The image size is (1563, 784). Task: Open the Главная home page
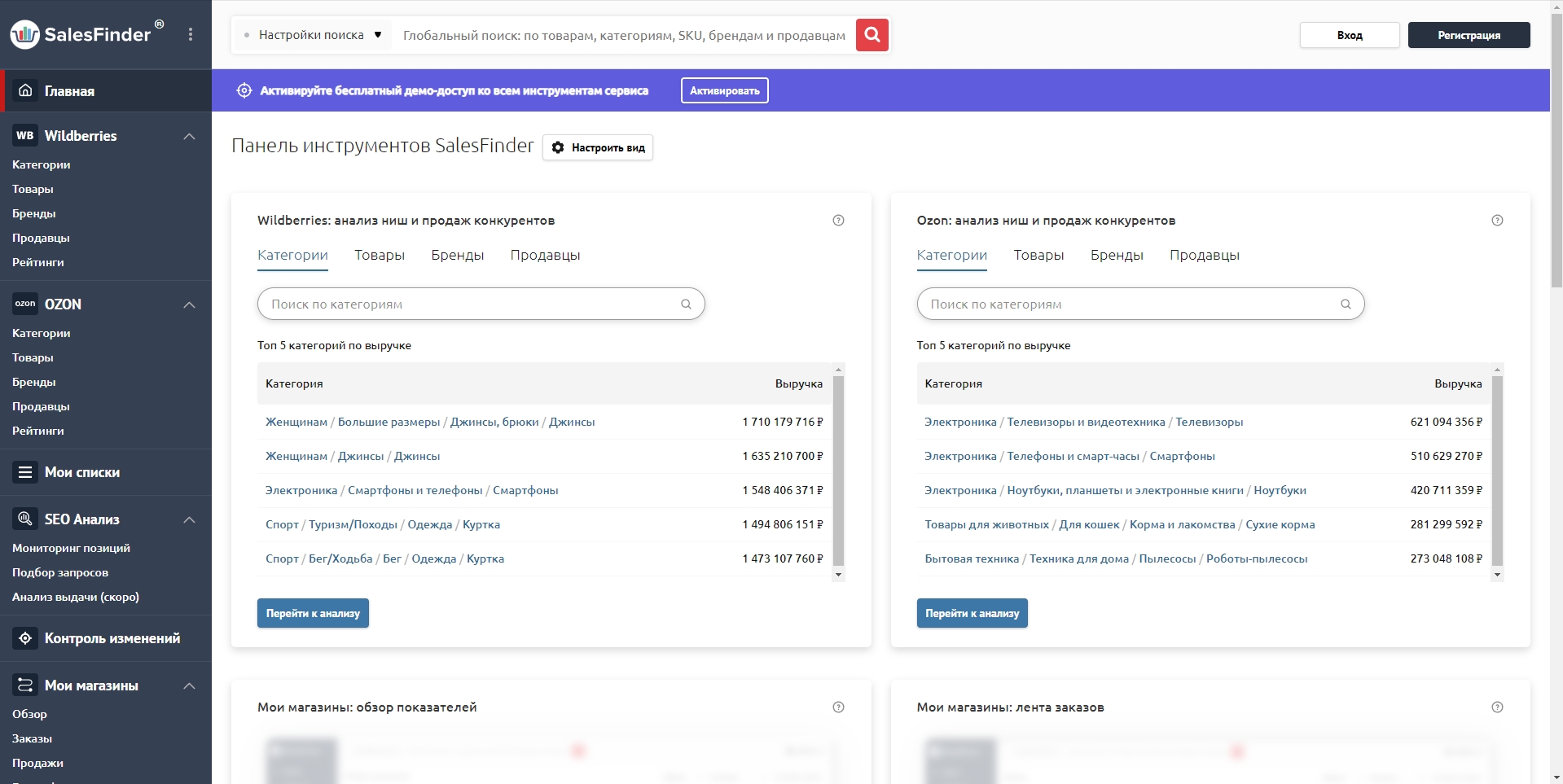106,90
